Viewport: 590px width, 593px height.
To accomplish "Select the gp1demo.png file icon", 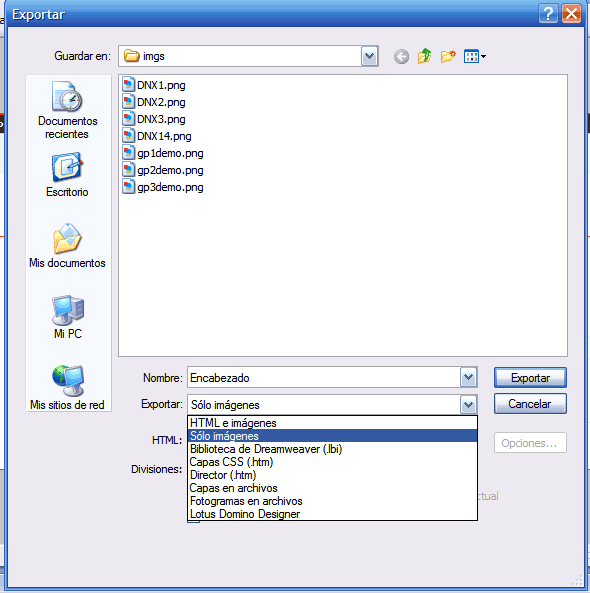I will [129, 153].
